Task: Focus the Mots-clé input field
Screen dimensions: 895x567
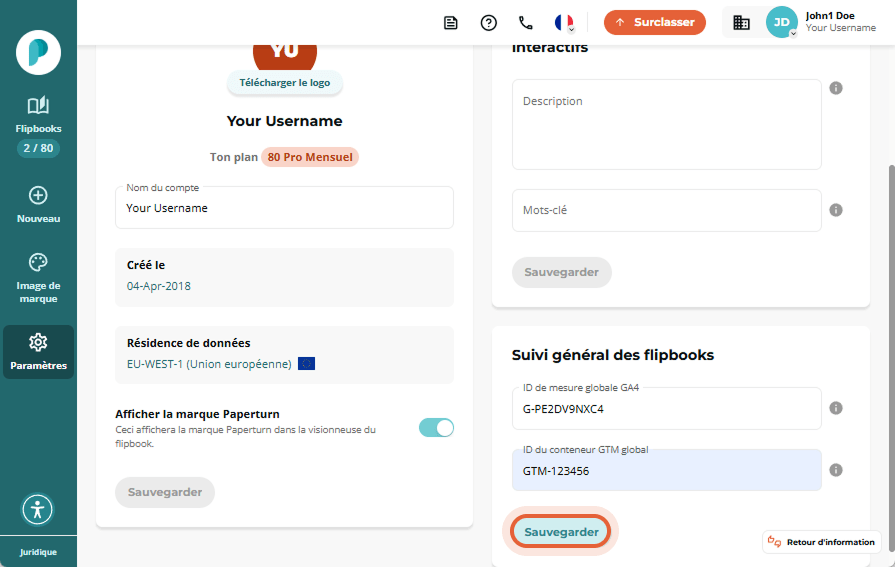Action: (x=667, y=211)
